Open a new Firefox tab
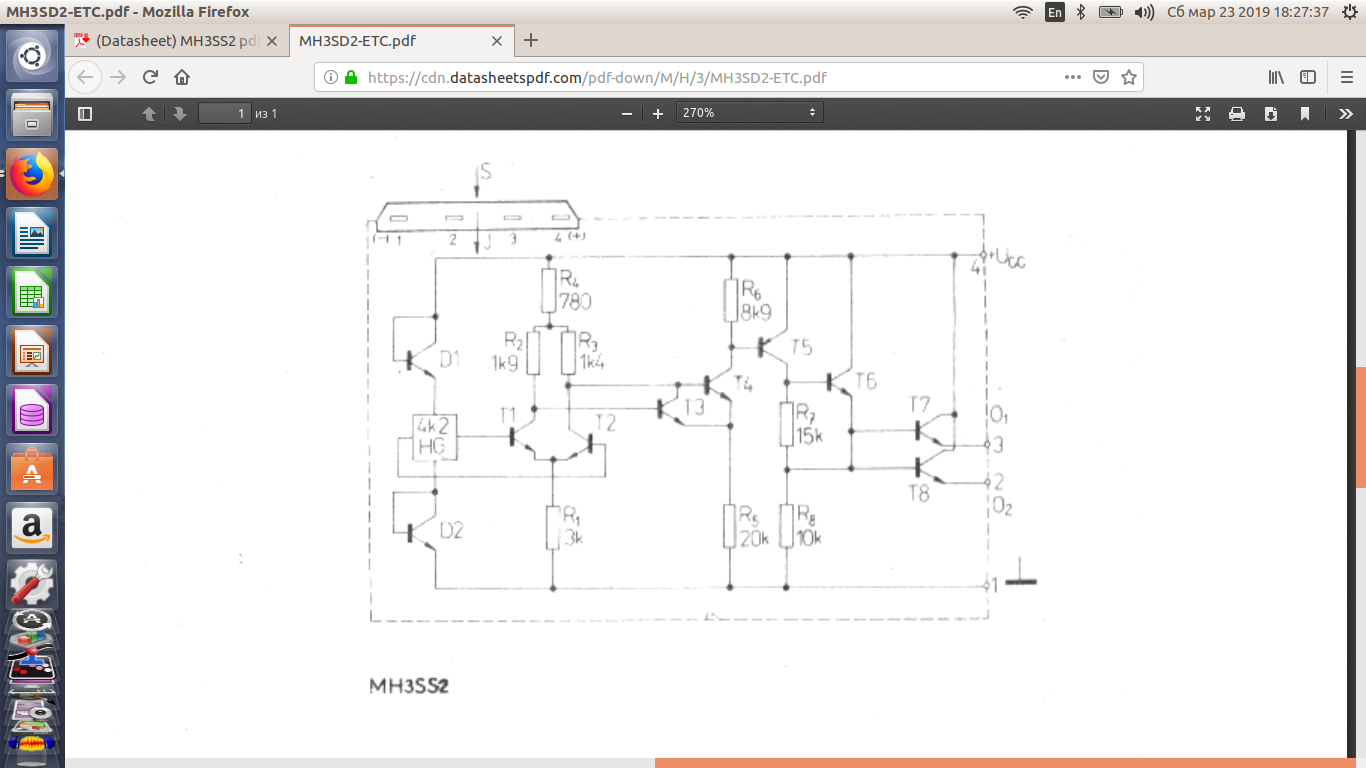 coord(531,41)
